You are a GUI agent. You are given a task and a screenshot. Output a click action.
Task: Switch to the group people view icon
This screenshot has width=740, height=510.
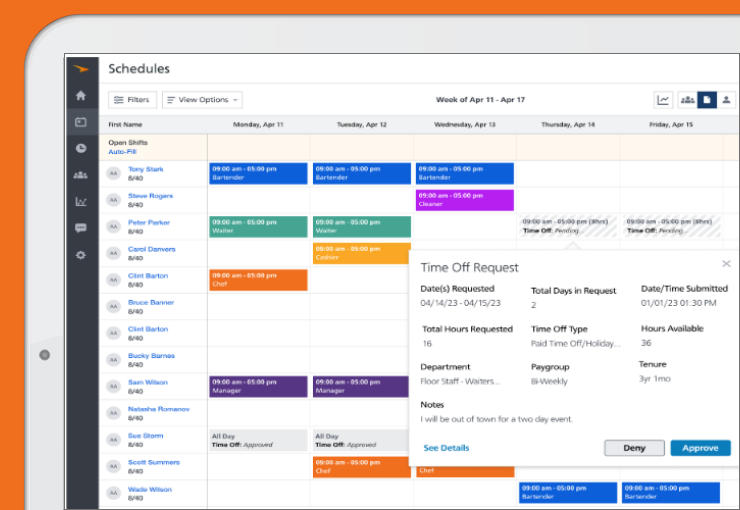click(x=687, y=100)
